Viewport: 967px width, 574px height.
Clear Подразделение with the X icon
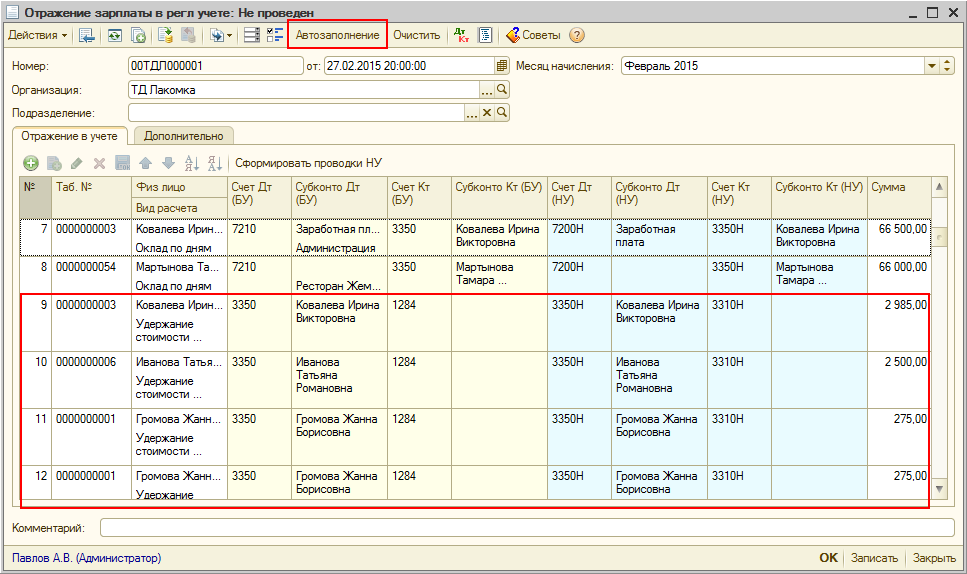tap(487, 113)
